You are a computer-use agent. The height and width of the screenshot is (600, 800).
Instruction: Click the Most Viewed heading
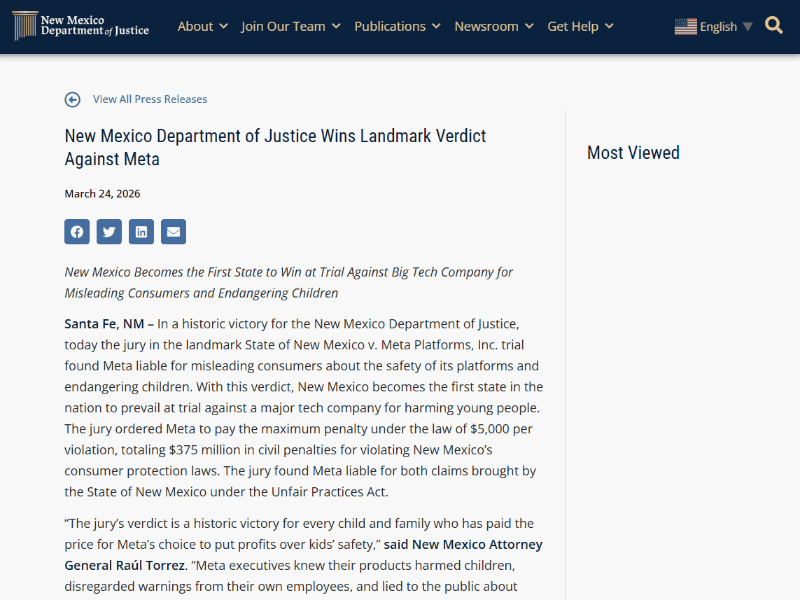(633, 152)
